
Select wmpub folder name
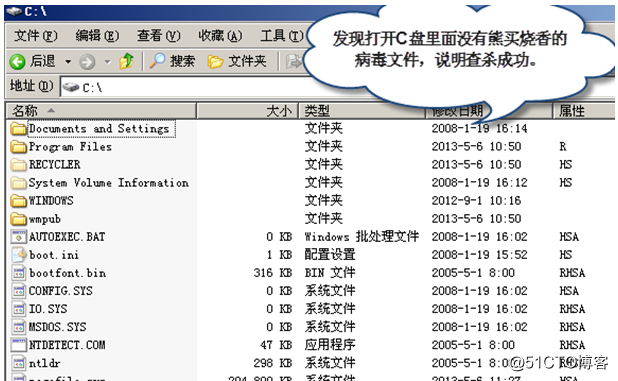point(45,219)
